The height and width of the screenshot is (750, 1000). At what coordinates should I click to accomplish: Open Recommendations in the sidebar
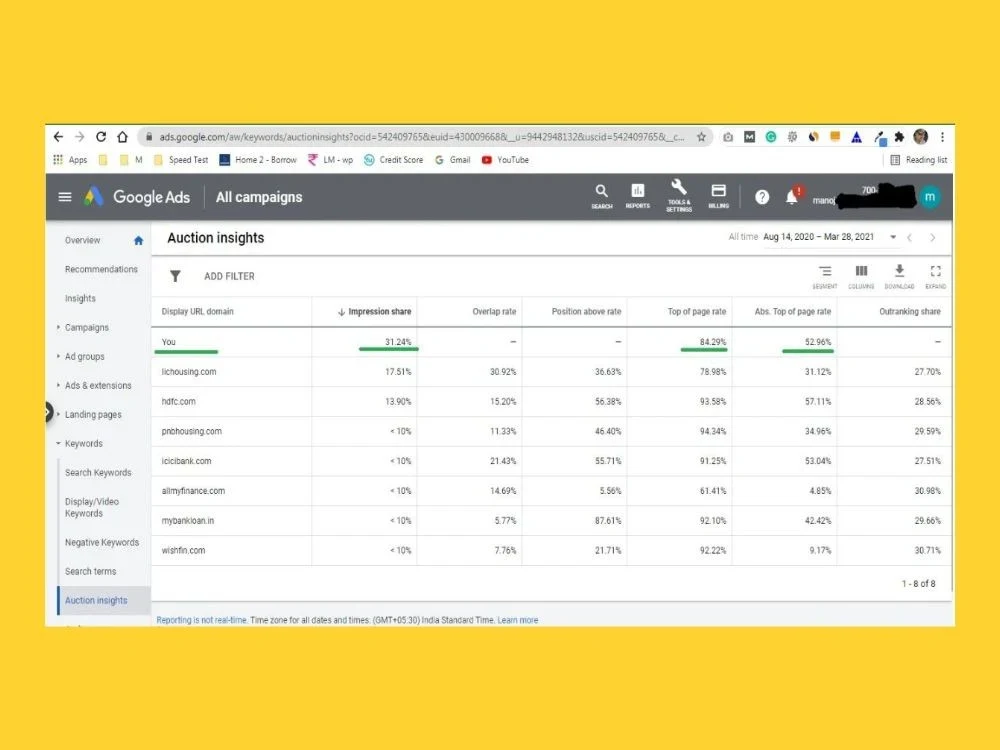pos(101,269)
